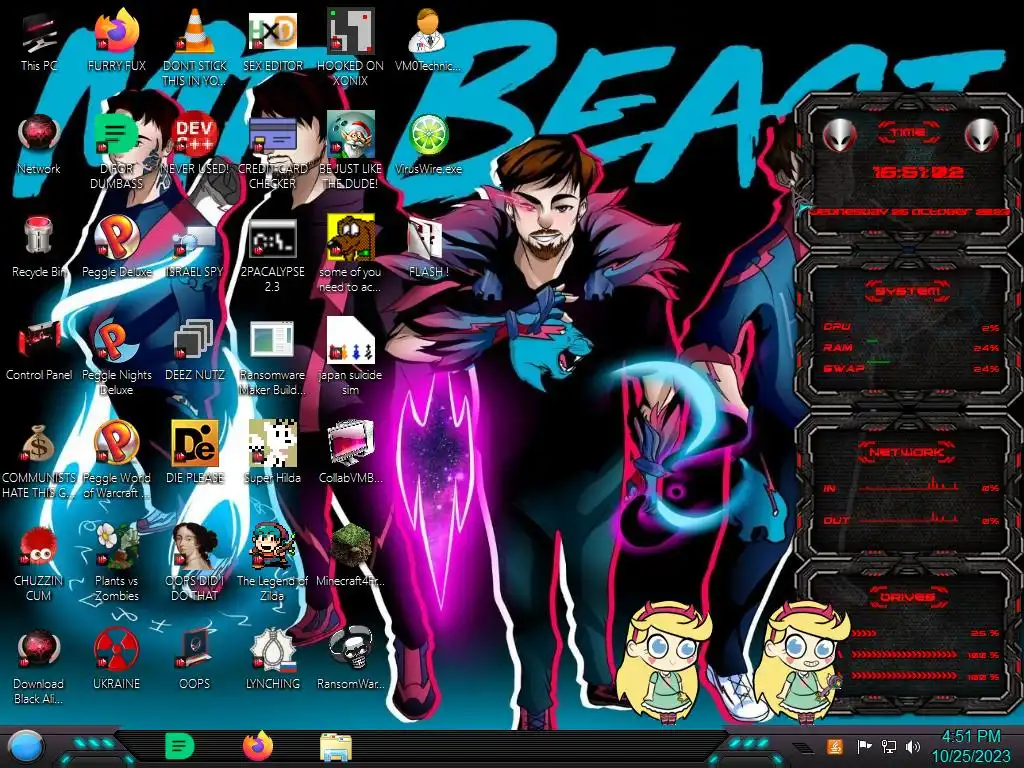Click the network tray icon

pos(888,746)
